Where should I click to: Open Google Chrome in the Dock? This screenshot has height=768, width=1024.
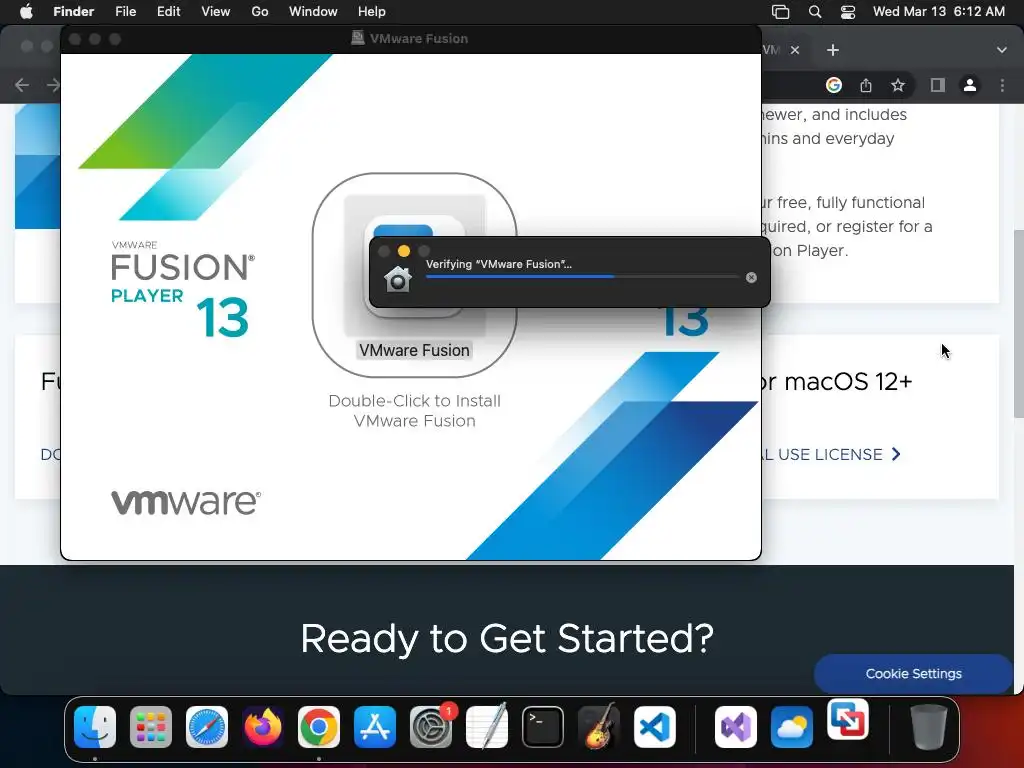click(319, 727)
